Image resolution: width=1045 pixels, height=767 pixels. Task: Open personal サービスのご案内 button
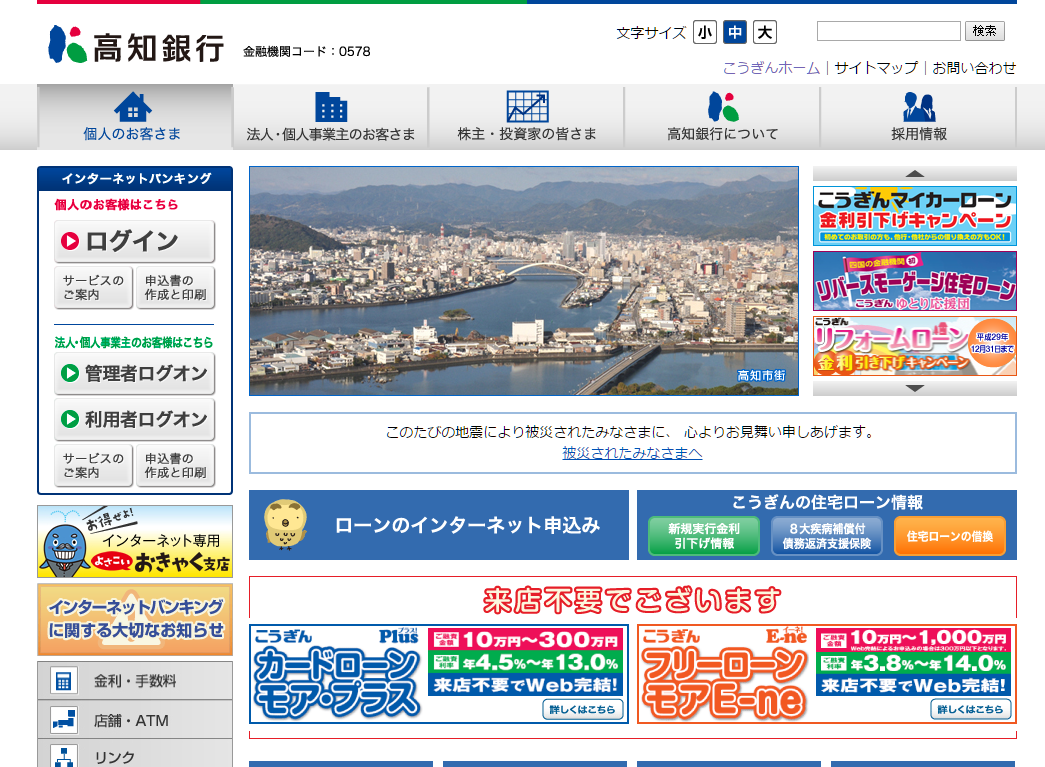[93, 287]
